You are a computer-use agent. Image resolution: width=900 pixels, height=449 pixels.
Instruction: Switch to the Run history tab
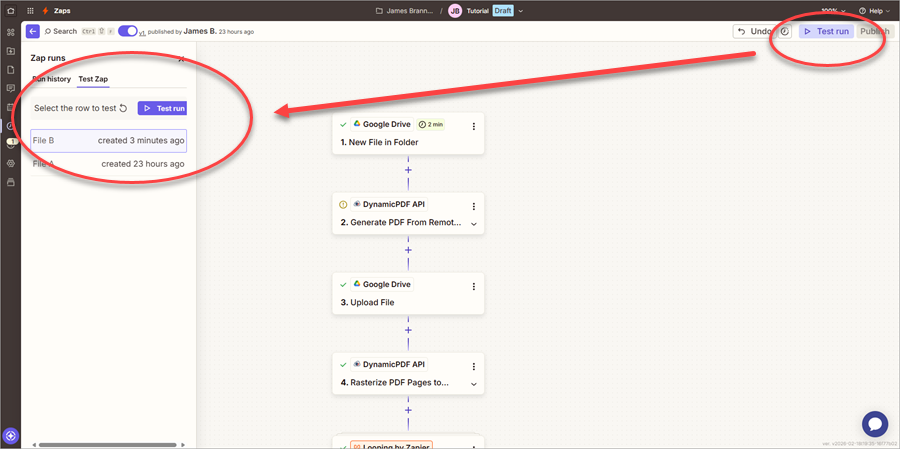(x=52, y=79)
